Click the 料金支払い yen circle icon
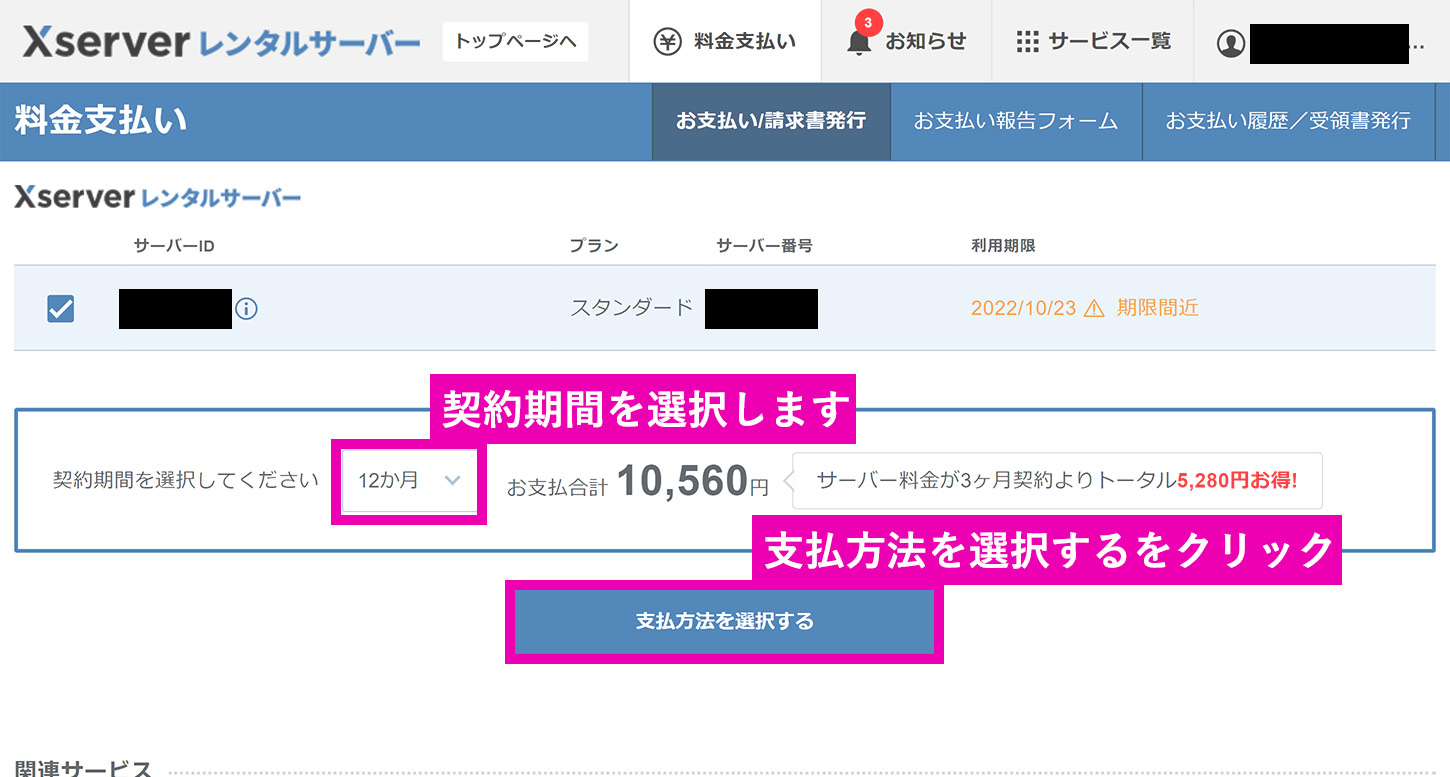The image size is (1450, 777). [668, 40]
